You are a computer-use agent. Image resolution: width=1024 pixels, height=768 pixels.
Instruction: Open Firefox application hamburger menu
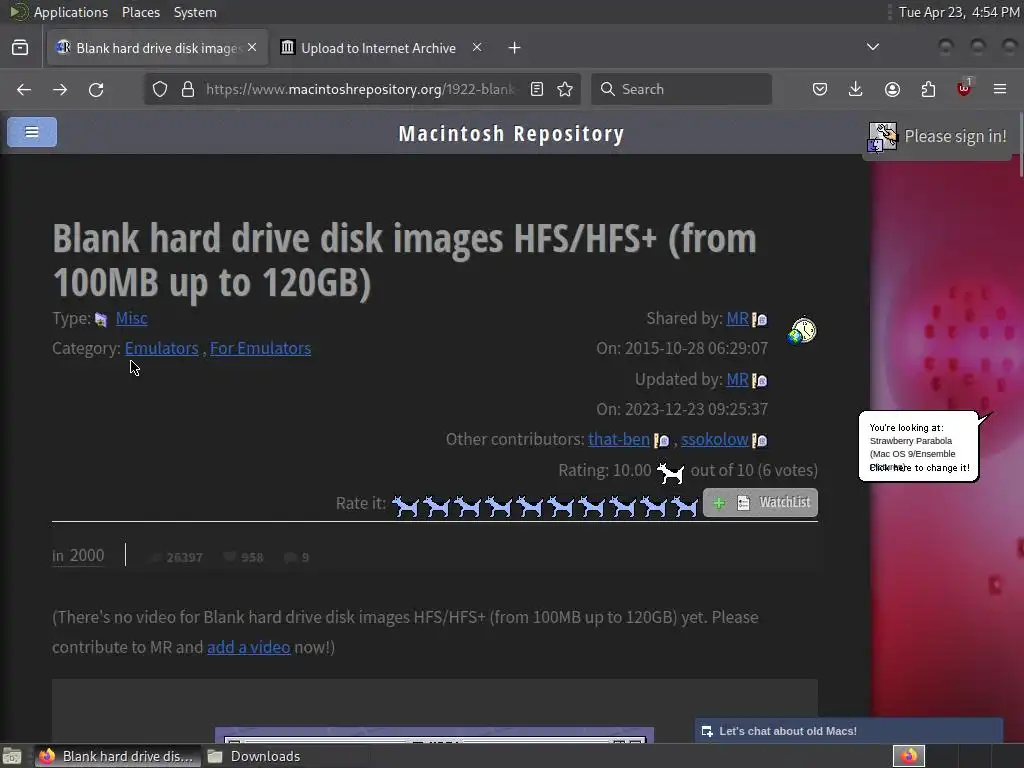(x=1000, y=89)
